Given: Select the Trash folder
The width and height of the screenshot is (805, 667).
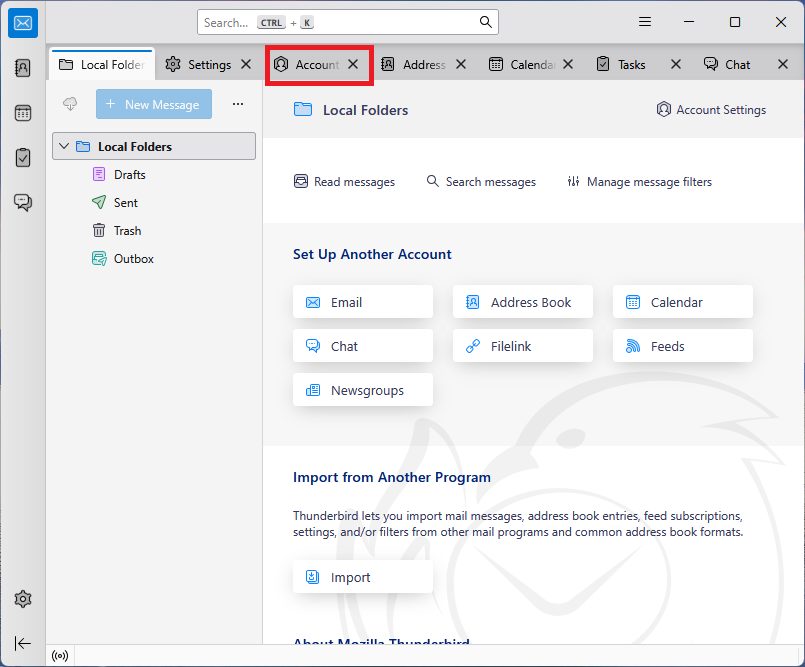Looking at the screenshot, I should (154, 231).
